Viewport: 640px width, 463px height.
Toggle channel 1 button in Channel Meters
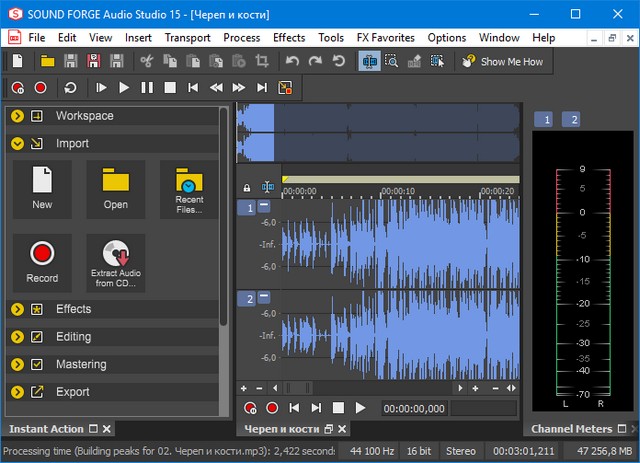pyautogui.click(x=543, y=119)
